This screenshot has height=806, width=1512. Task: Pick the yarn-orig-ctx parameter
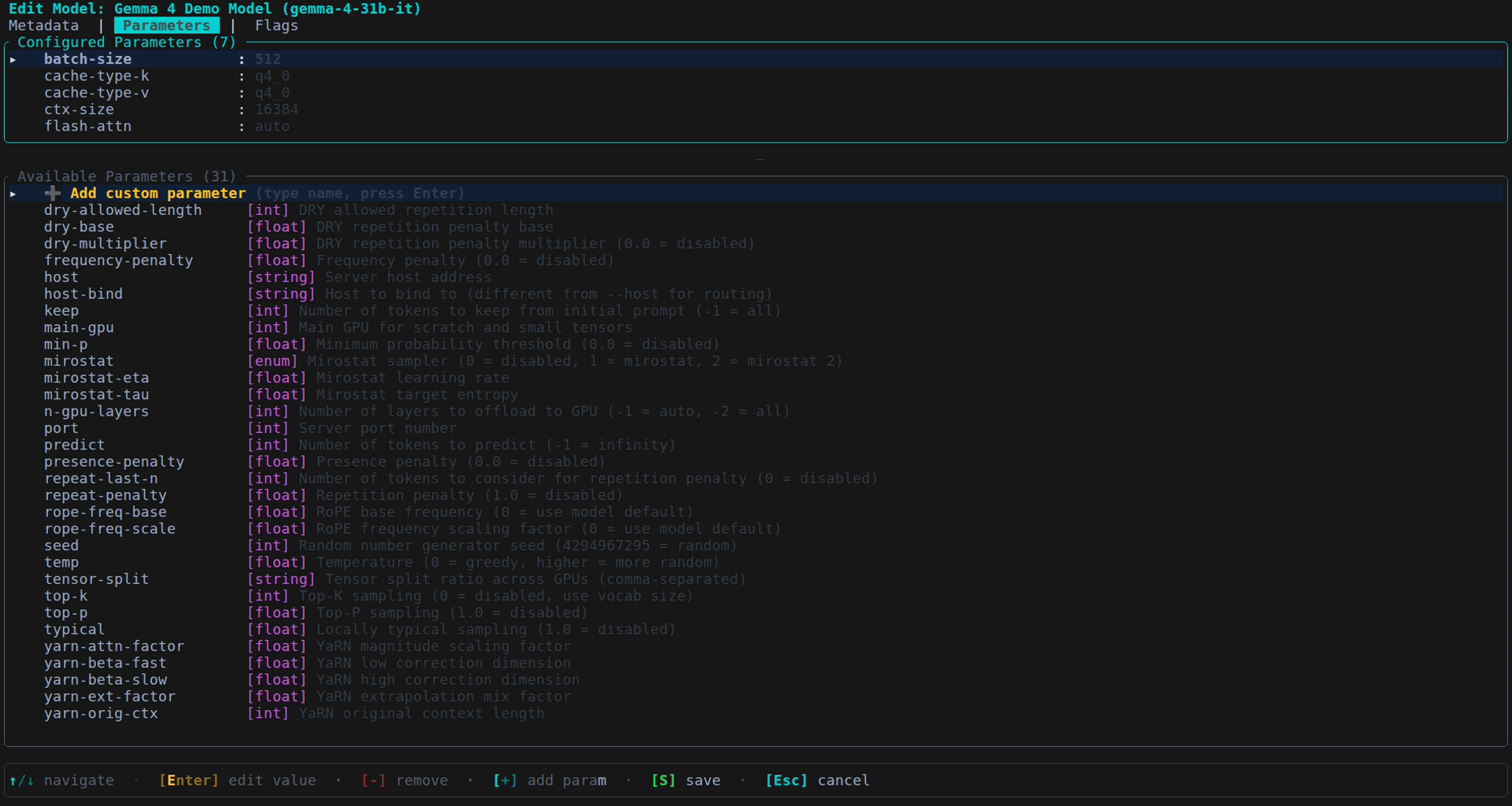tap(101, 713)
